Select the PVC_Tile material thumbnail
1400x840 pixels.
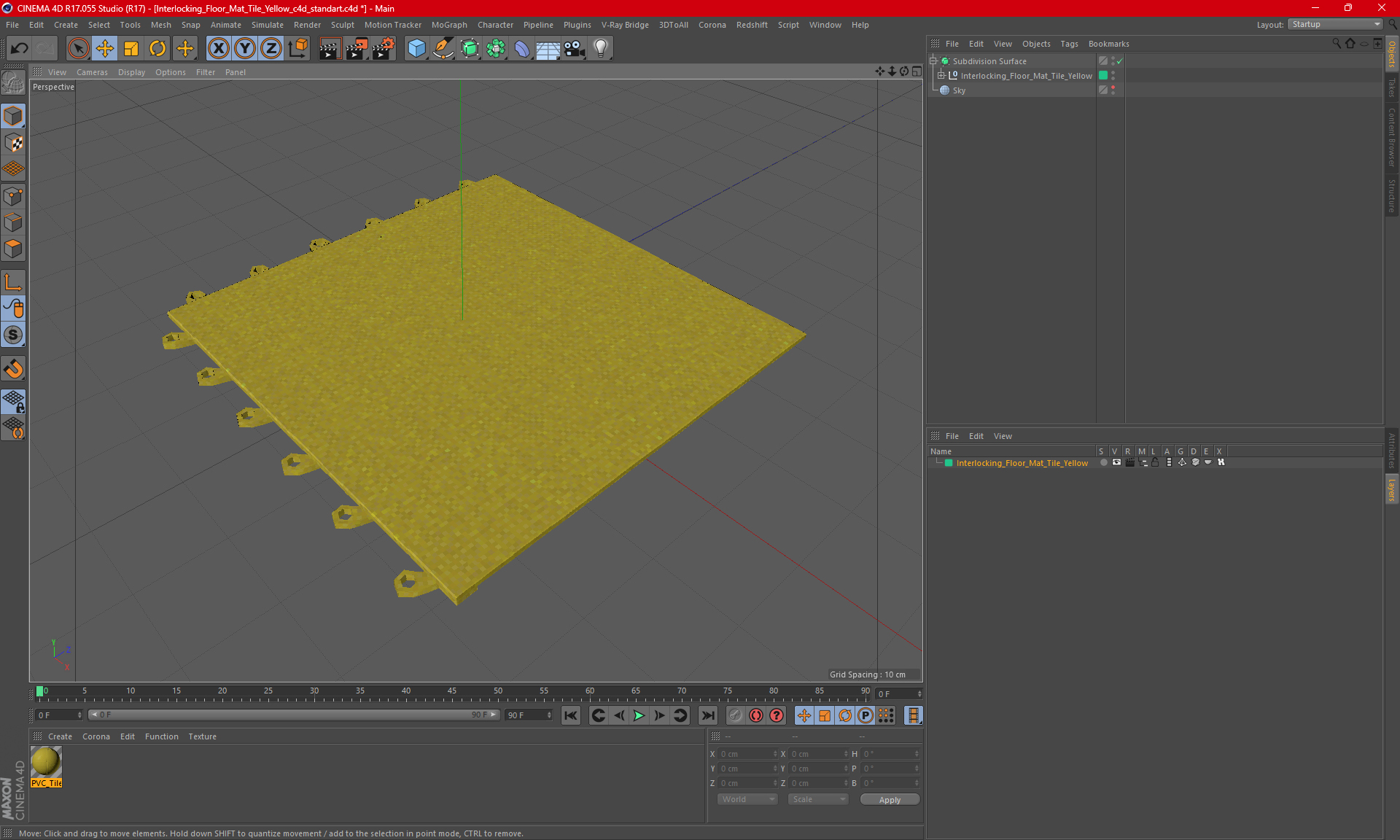point(46,763)
